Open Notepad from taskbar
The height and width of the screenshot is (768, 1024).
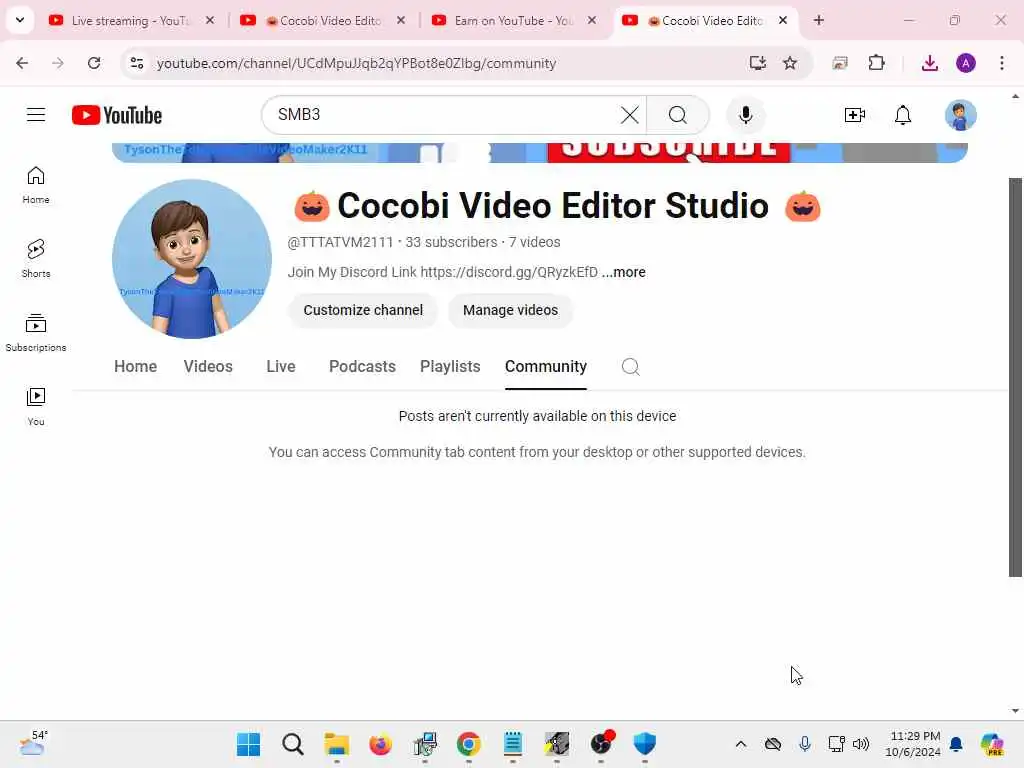pyautogui.click(x=513, y=744)
